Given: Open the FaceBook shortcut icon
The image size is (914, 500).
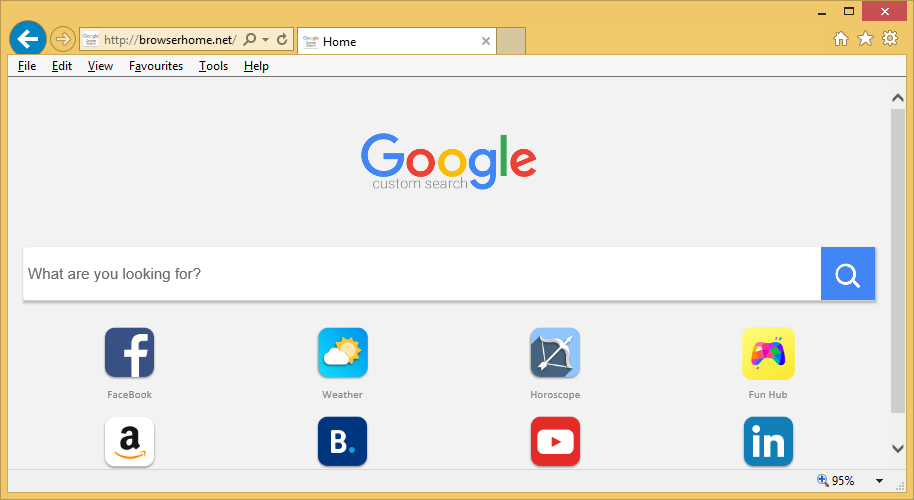Looking at the screenshot, I should point(129,353).
